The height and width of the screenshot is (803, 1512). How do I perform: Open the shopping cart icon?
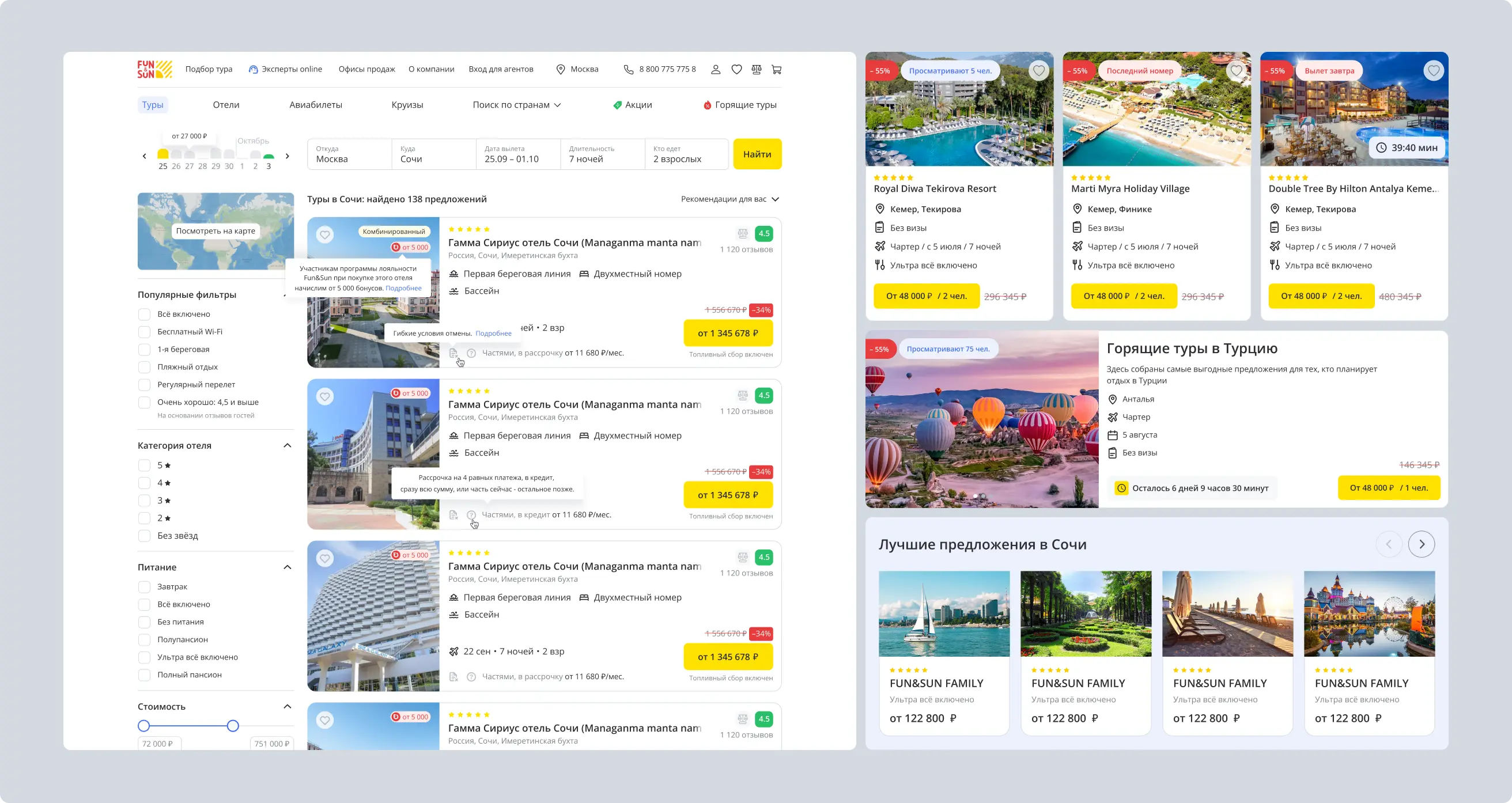point(777,69)
